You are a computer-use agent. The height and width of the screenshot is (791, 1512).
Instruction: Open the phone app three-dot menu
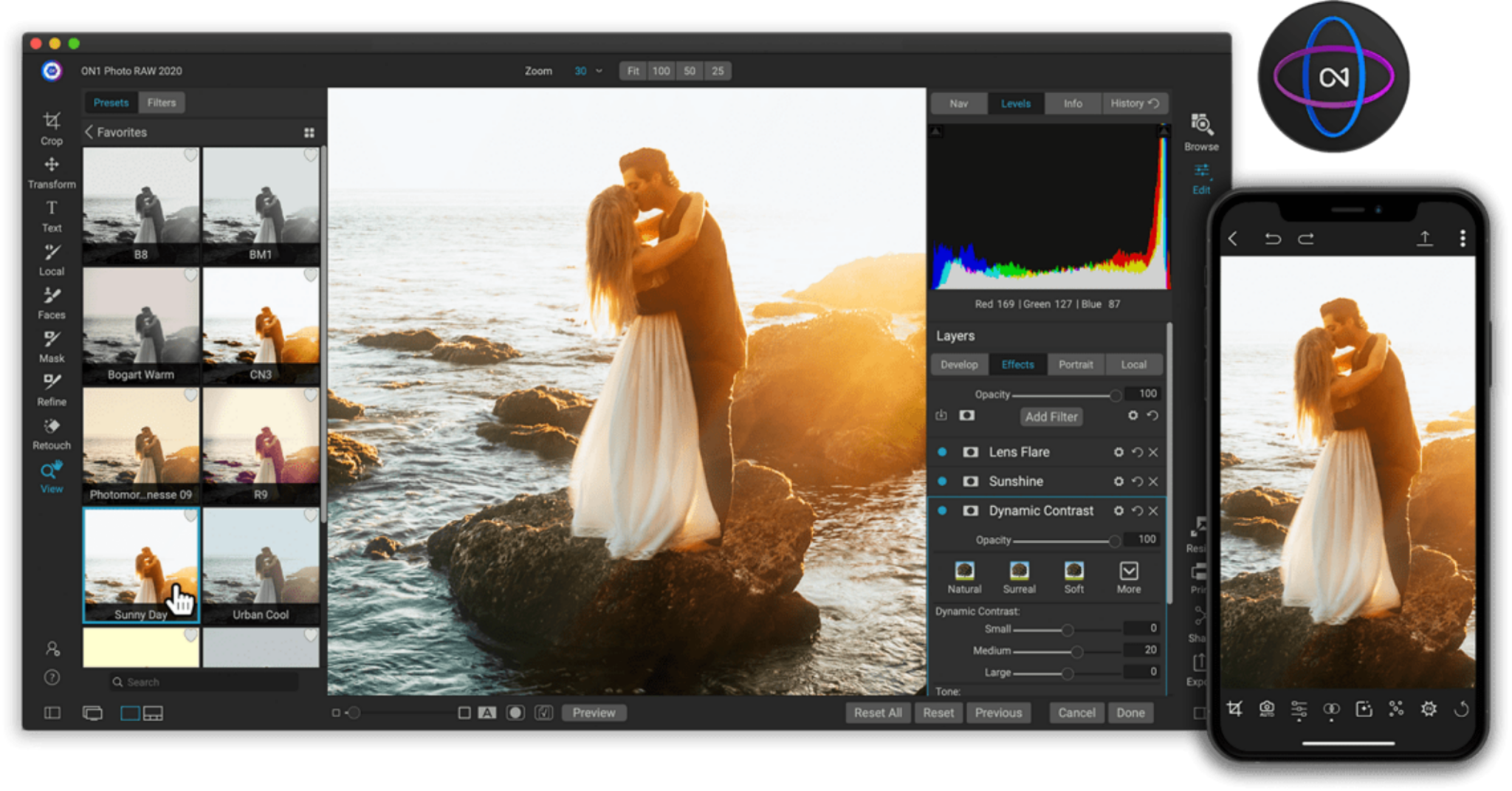pos(1463,239)
